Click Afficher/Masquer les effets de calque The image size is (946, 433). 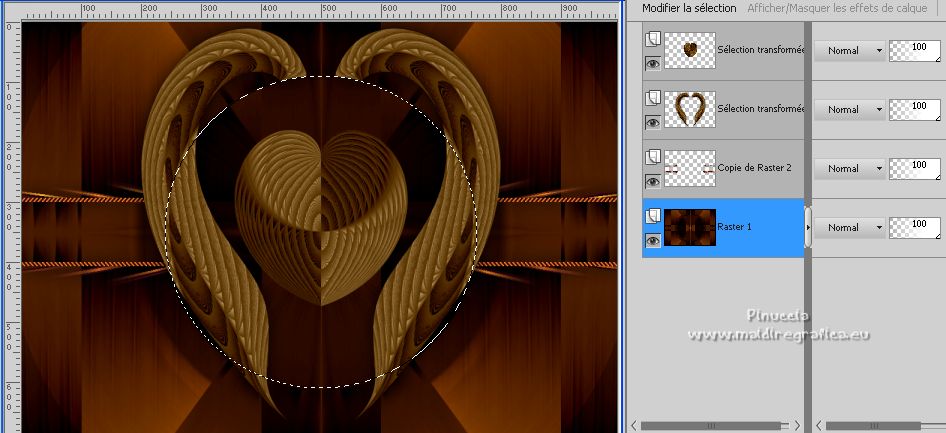click(837, 8)
